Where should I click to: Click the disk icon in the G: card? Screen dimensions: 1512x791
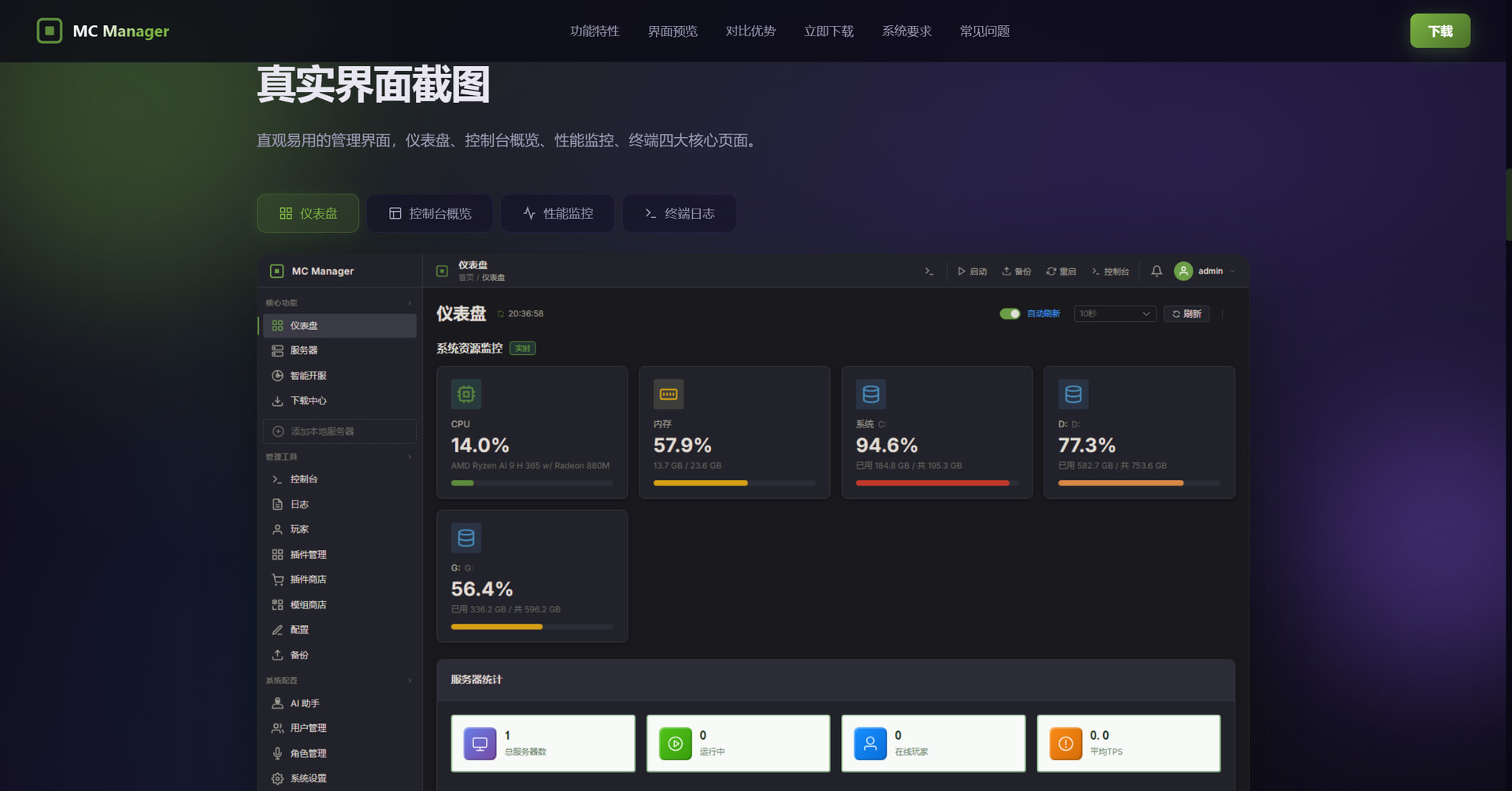(466, 538)
